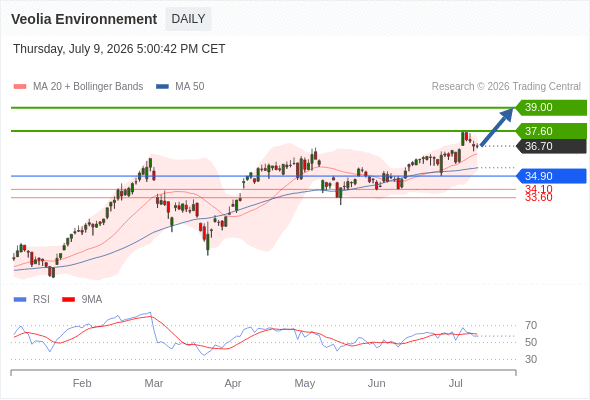
Task: Click the Mar month label on axis
Action: 154,383
